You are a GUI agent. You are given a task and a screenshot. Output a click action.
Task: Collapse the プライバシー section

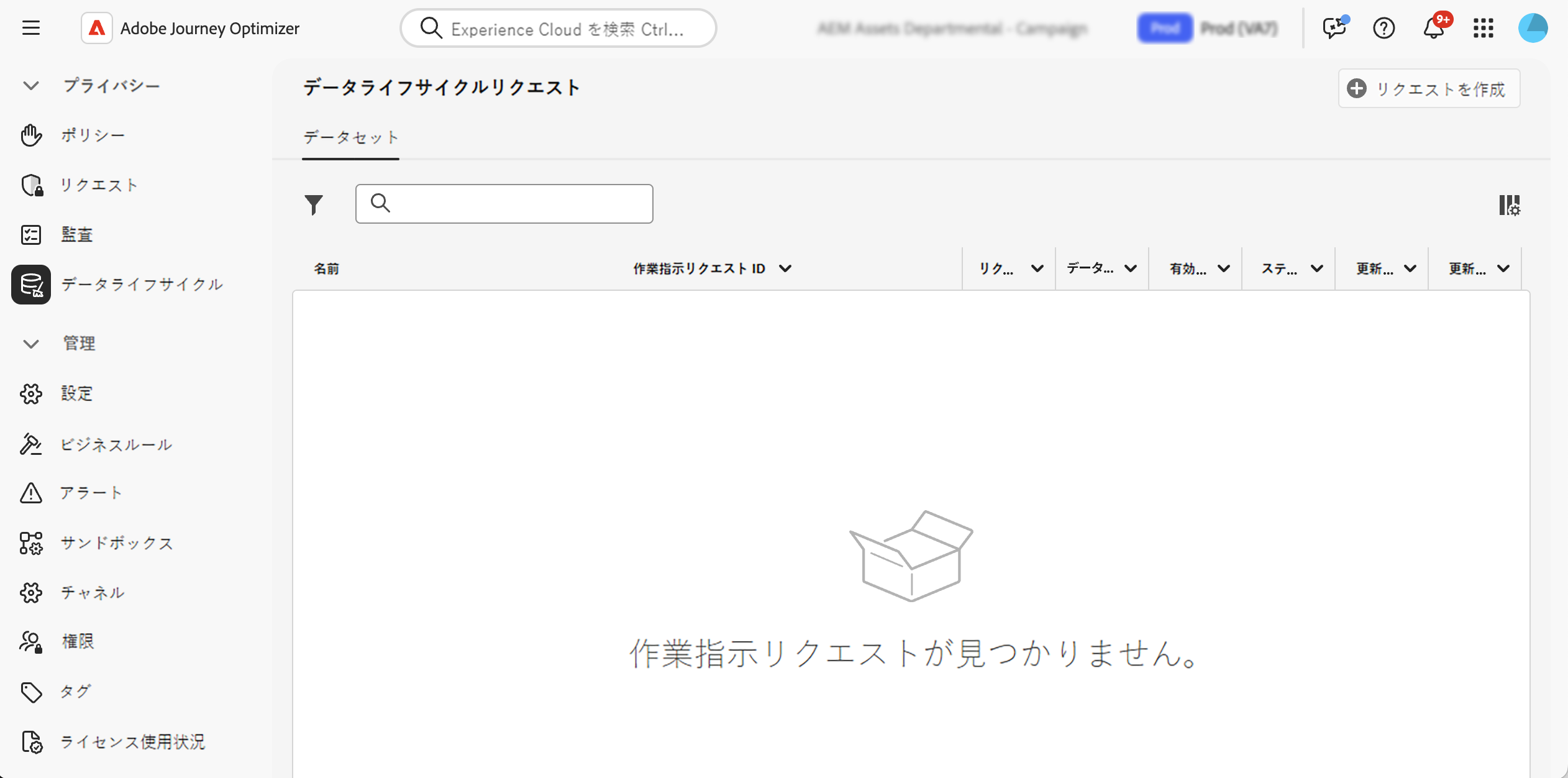[31, 86]
